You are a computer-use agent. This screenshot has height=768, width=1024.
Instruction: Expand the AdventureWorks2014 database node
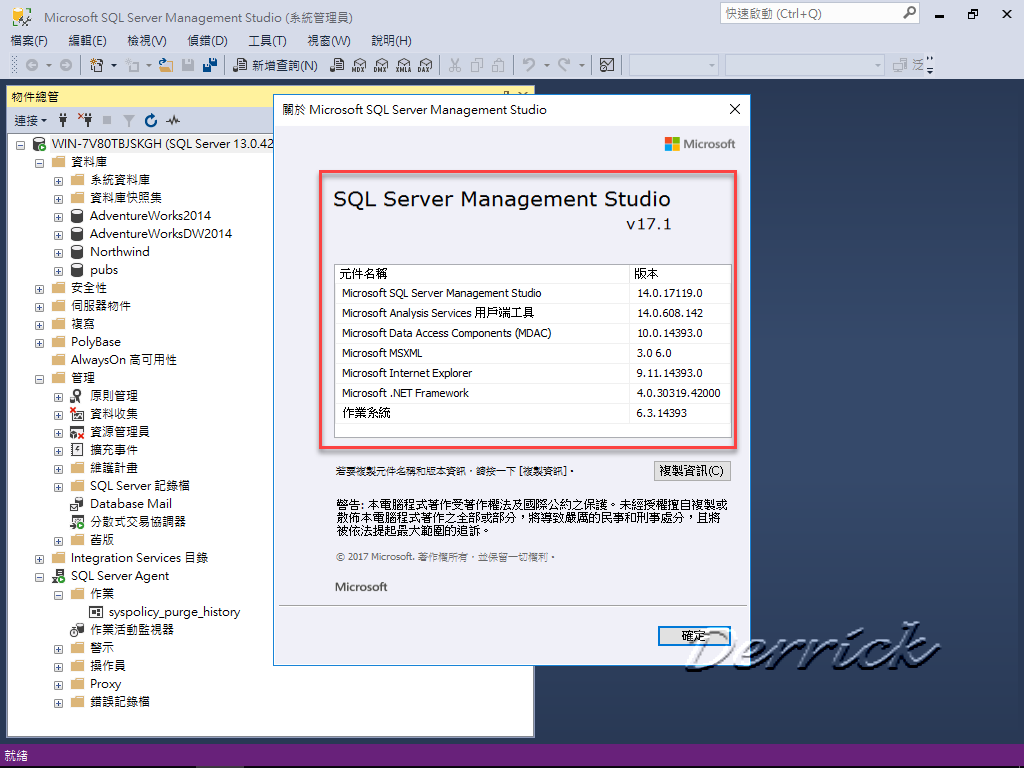58,215
